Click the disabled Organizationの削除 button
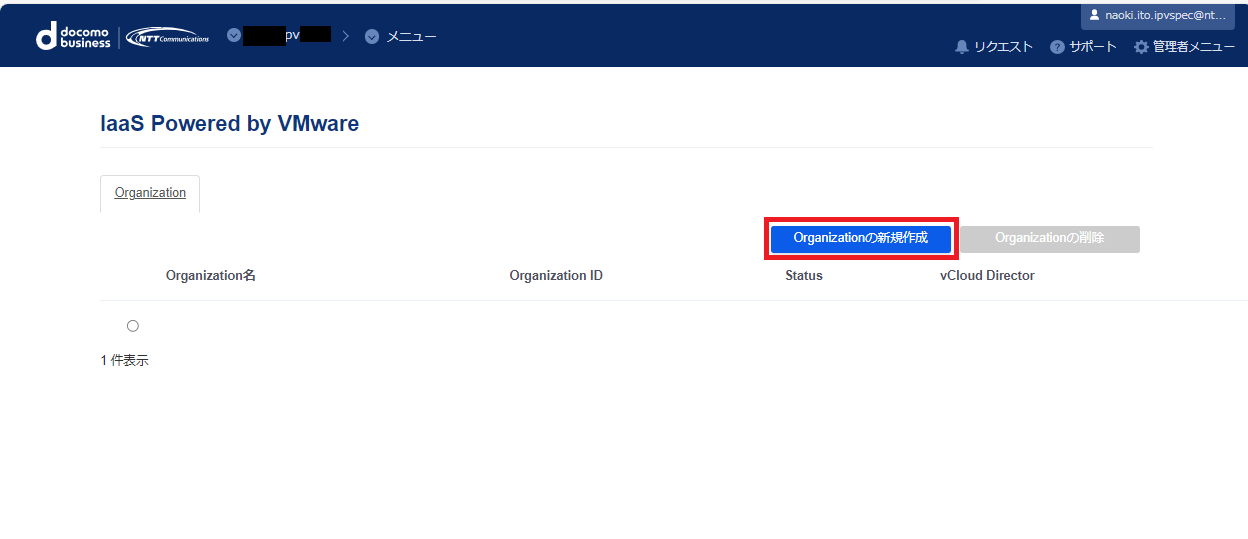Screen dimensions: 1248x539 (1050, 239)
